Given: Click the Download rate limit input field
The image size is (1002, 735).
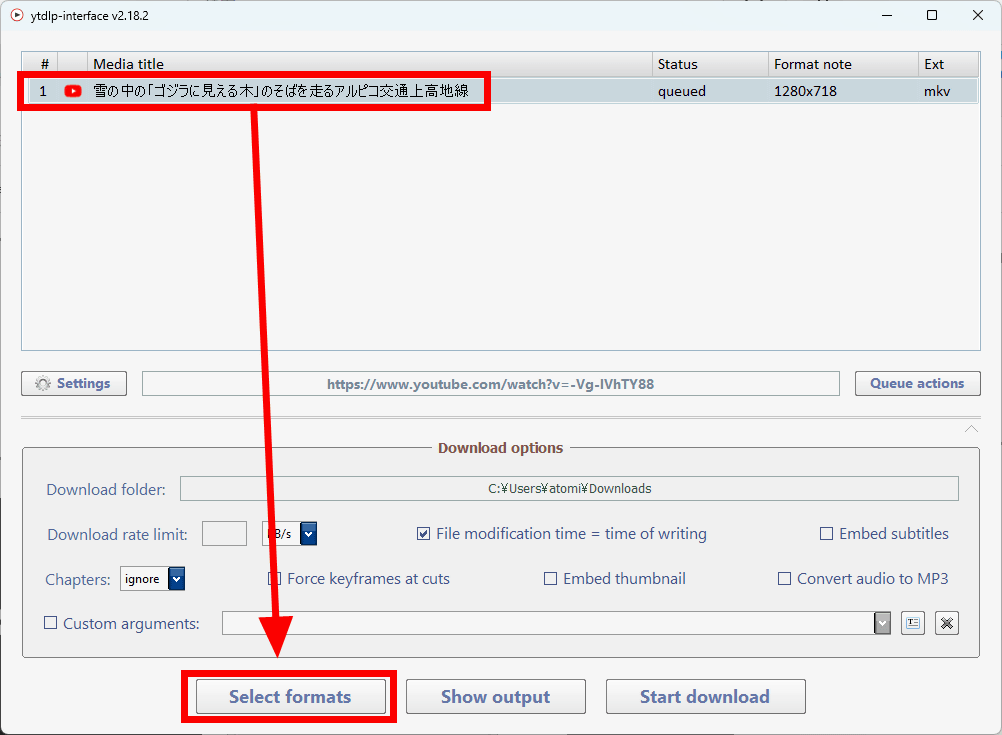Looking at the screenshot, I should click(224, 534).
